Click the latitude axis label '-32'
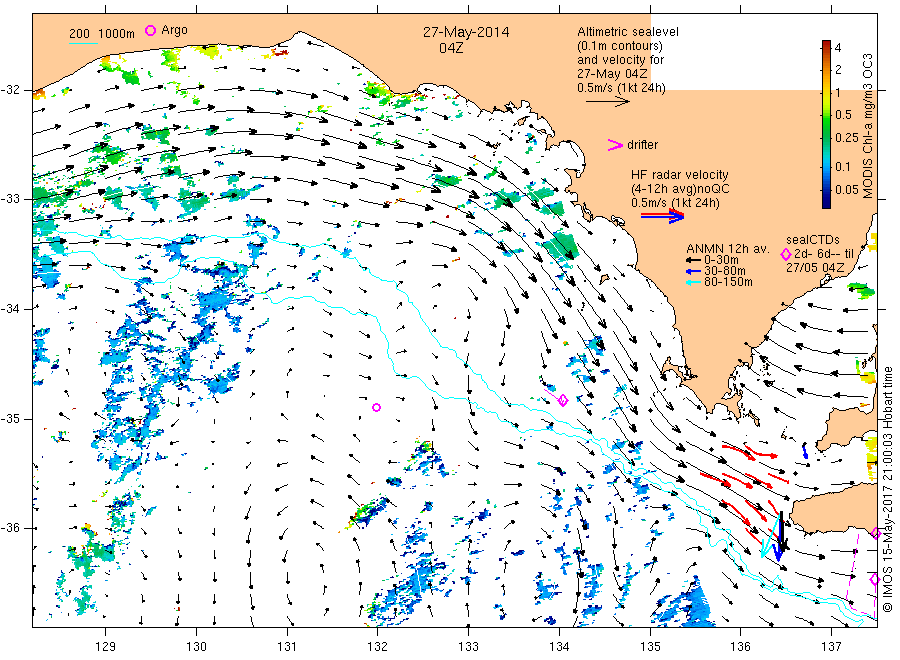 10,90
